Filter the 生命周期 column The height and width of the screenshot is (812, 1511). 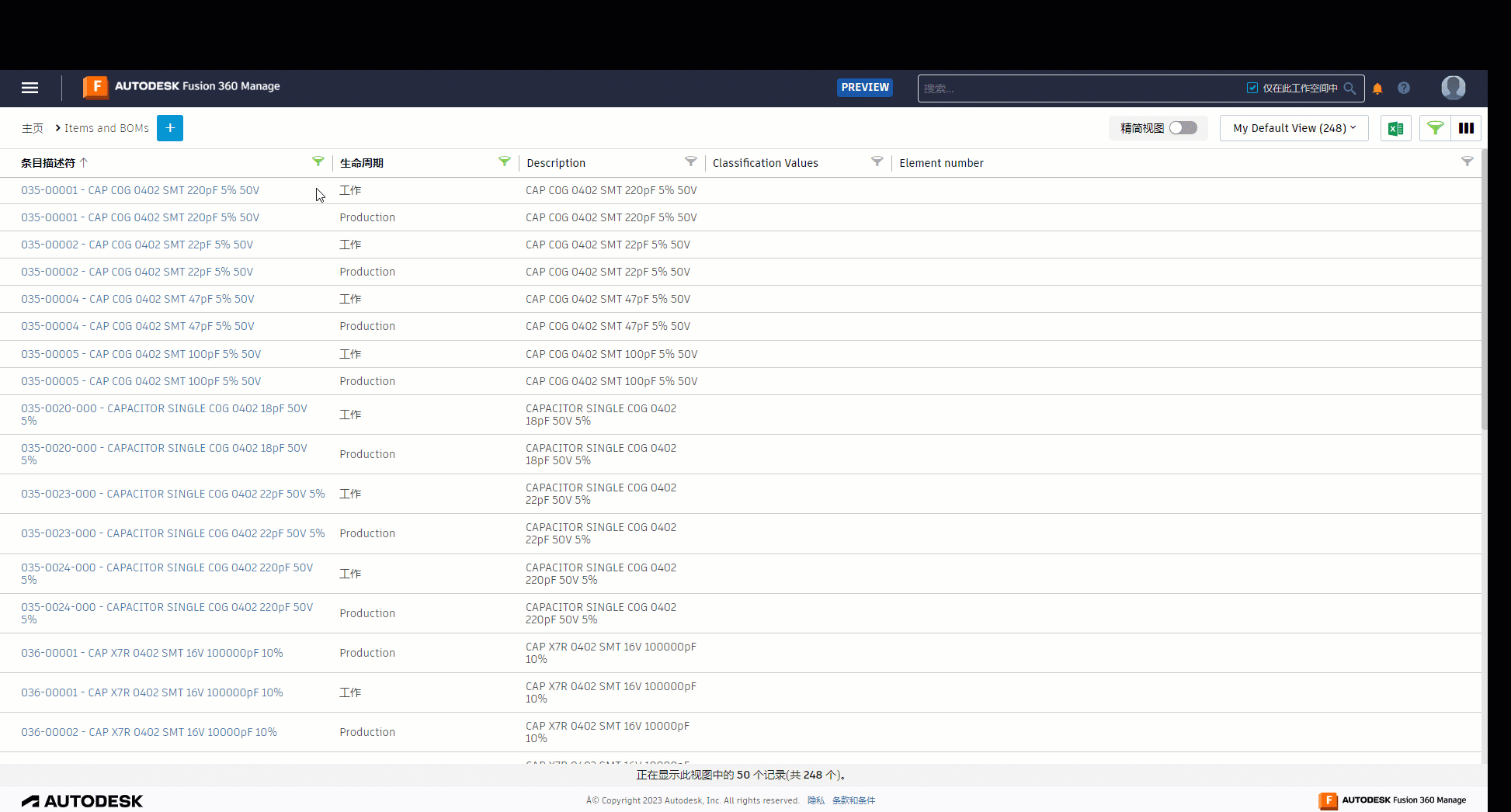tap(504, 161)
